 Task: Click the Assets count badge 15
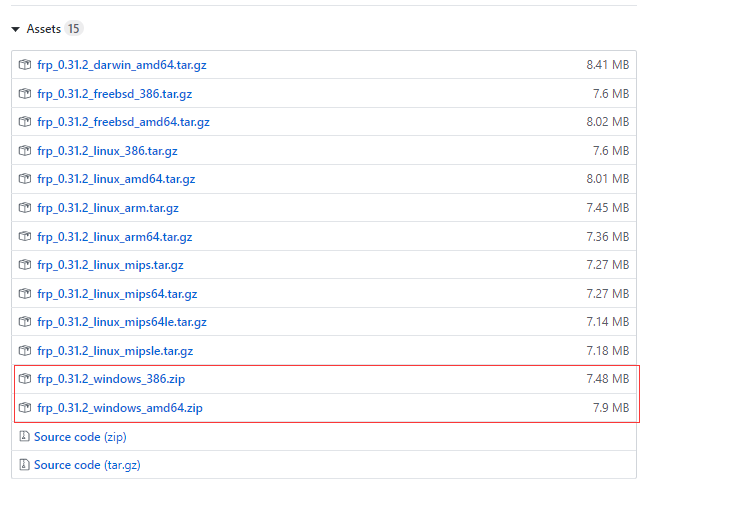[74, 29]
